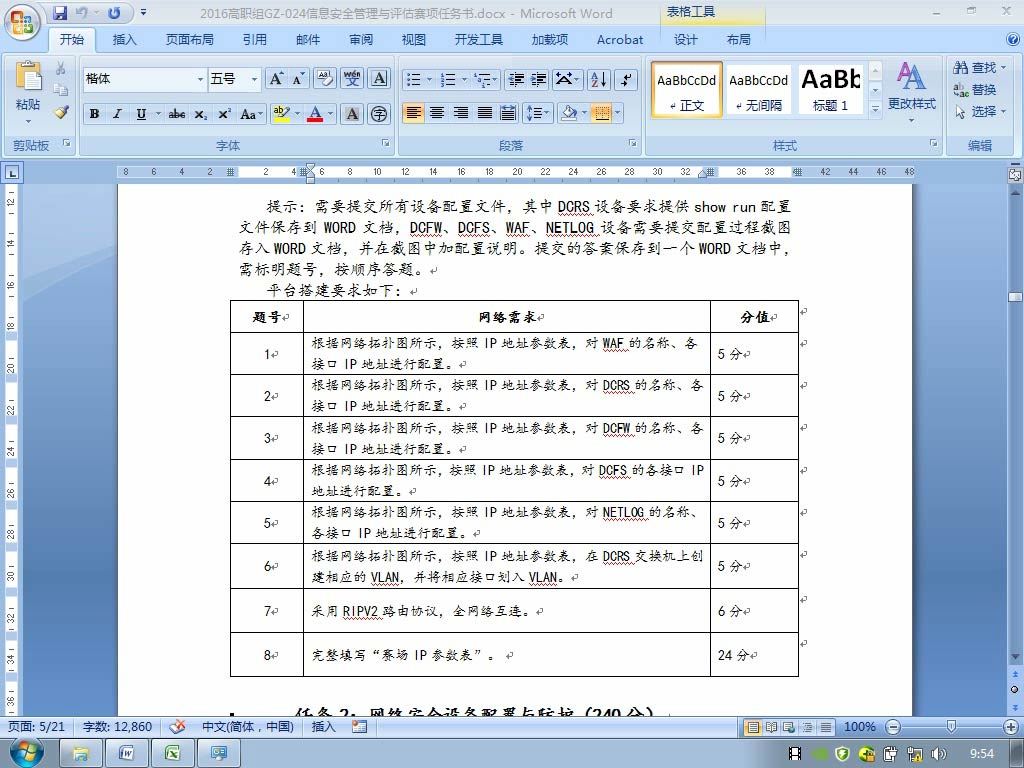Image resolution: width=1024 pixels, height=768 pixels.
Task: Click the Paste icon
Action: [28, 77]
